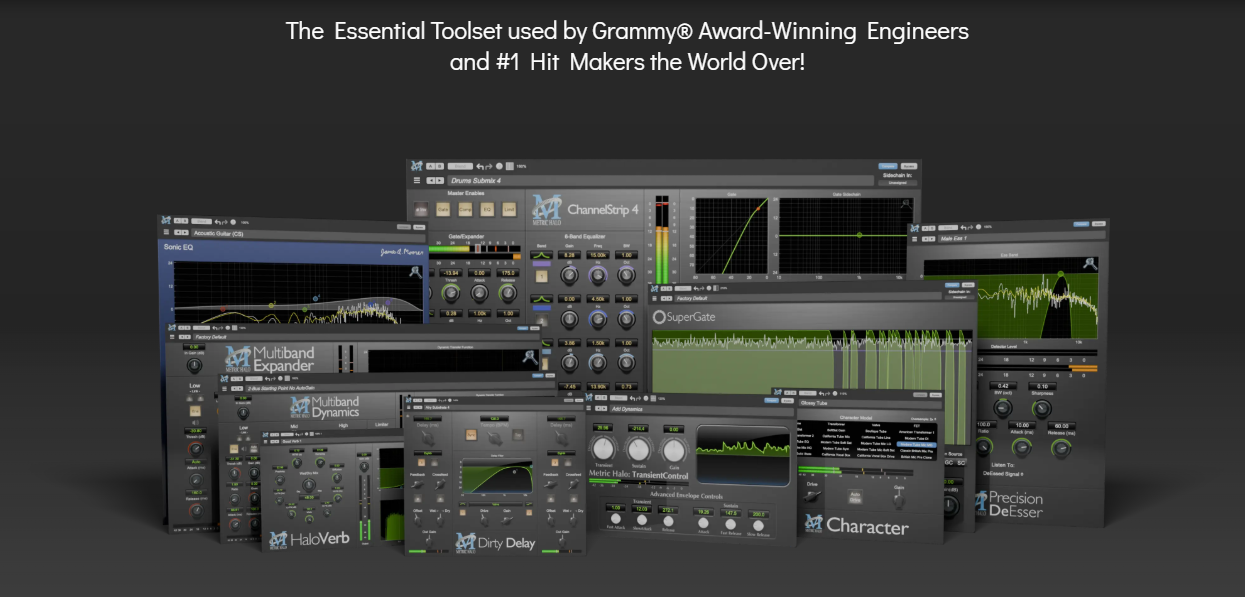Image resolution: width=1245 pixels, height=597 pixels.
Task: Toggle the Gate master enable button
Action: [444, 210]
